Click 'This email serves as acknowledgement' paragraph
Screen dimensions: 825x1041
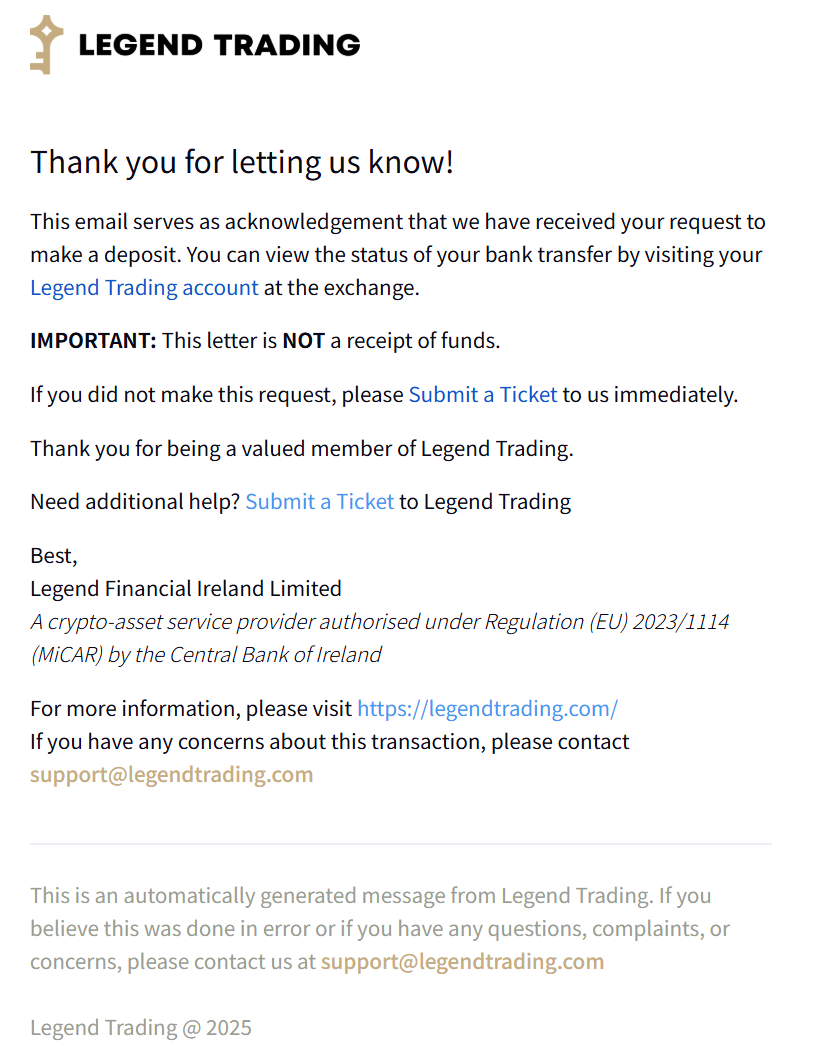click(x=398, y=254)
